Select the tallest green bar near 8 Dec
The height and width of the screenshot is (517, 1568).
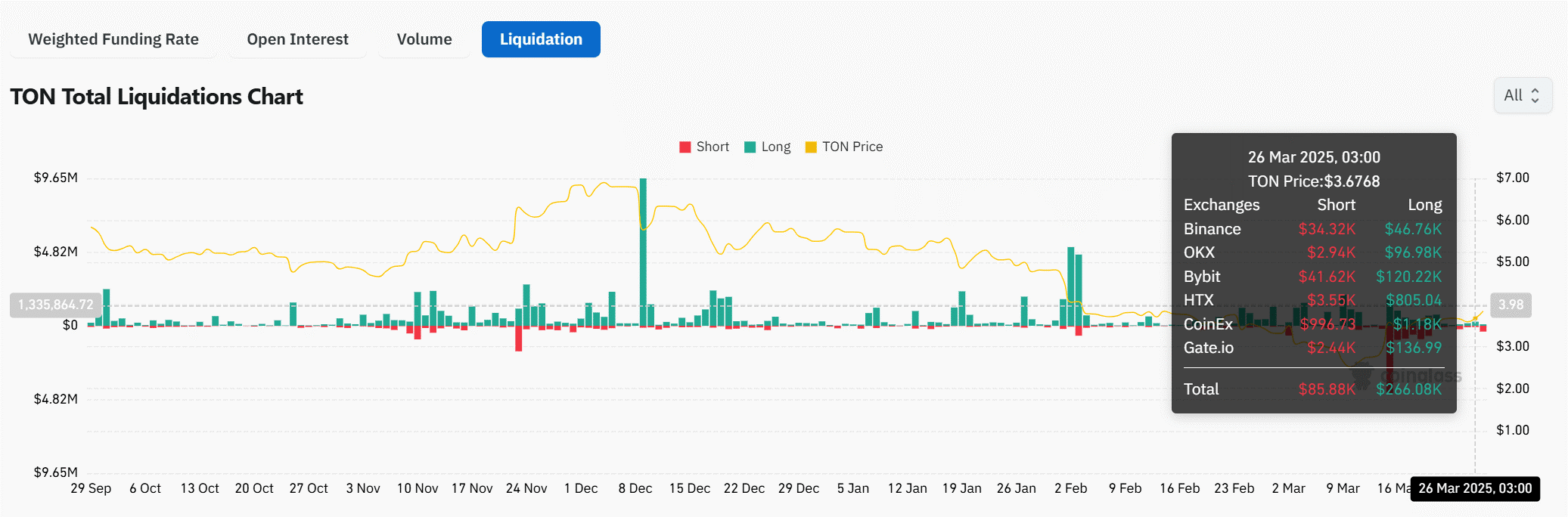coord(643,249)
